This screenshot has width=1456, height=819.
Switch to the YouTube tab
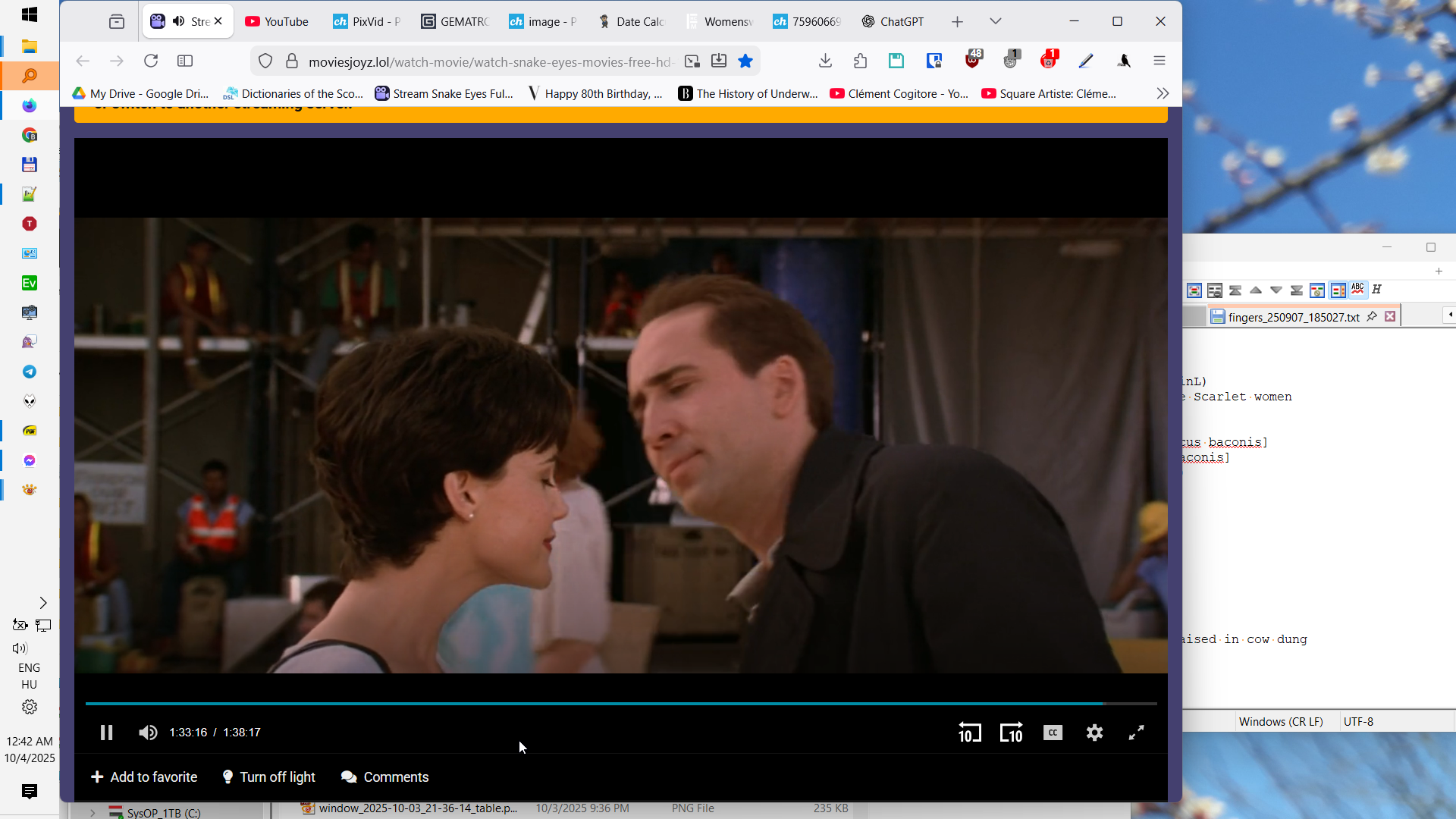277,21
